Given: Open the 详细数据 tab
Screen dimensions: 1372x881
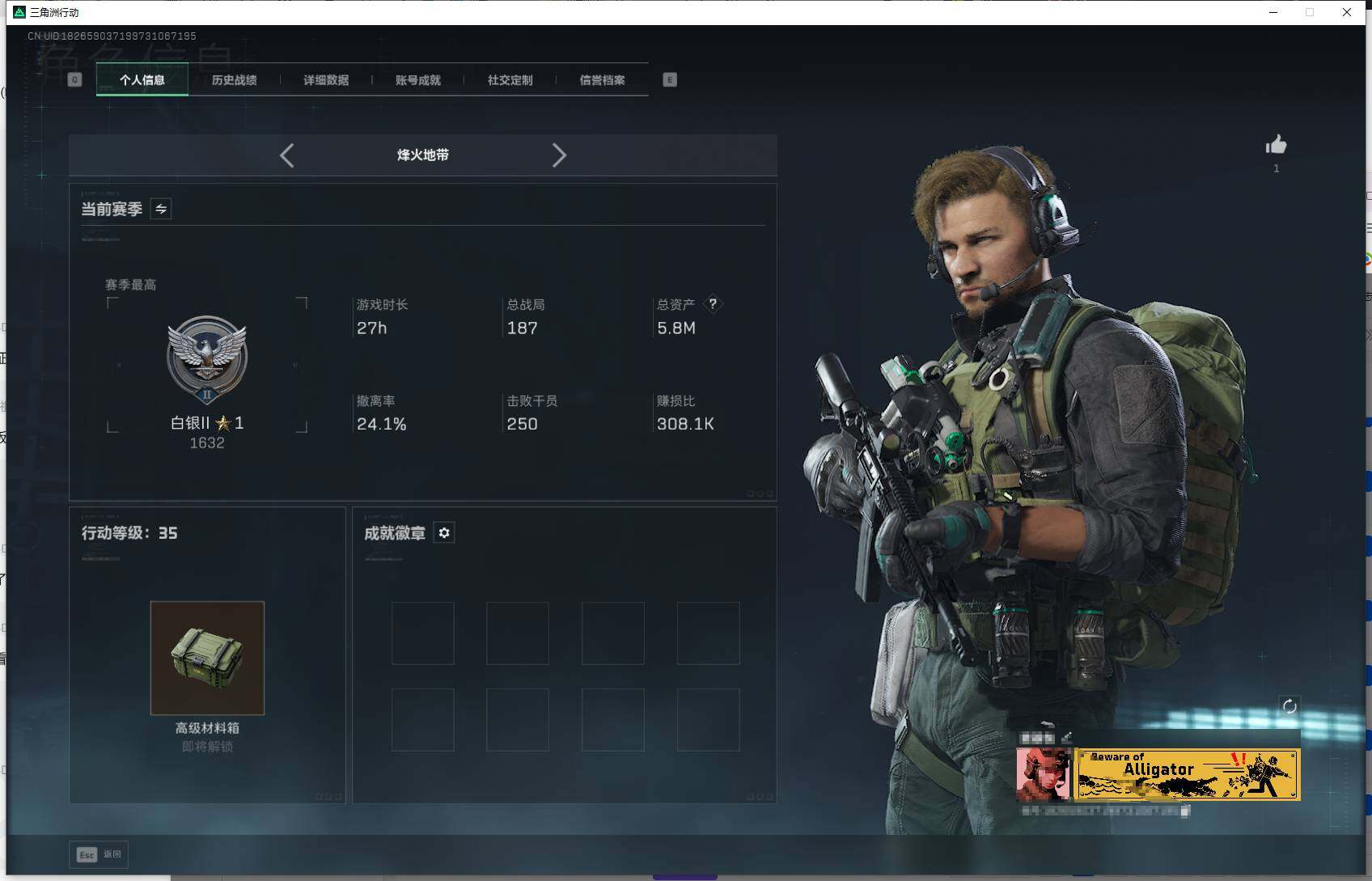Looking at the screenshot, I should [x=326, y=79].
